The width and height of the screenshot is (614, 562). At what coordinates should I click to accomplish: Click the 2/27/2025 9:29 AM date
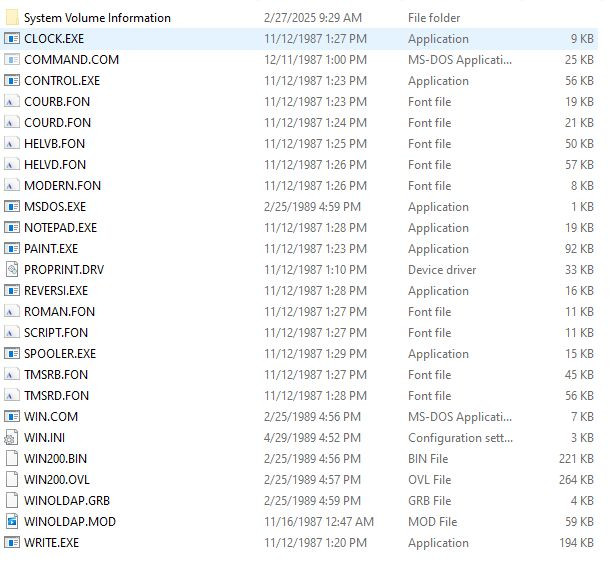[312, 18]
